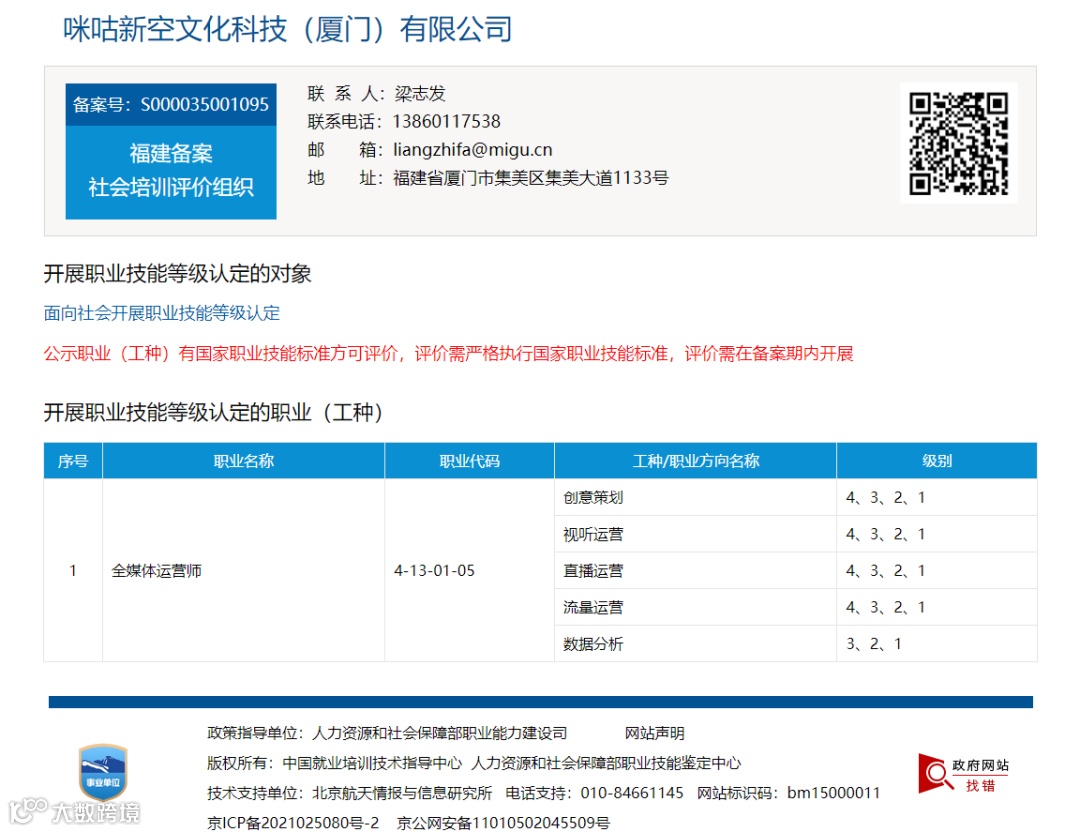Click the 备案号 S000035001095 label
This screenshot has width=1080, height=832.
[171, 104]
